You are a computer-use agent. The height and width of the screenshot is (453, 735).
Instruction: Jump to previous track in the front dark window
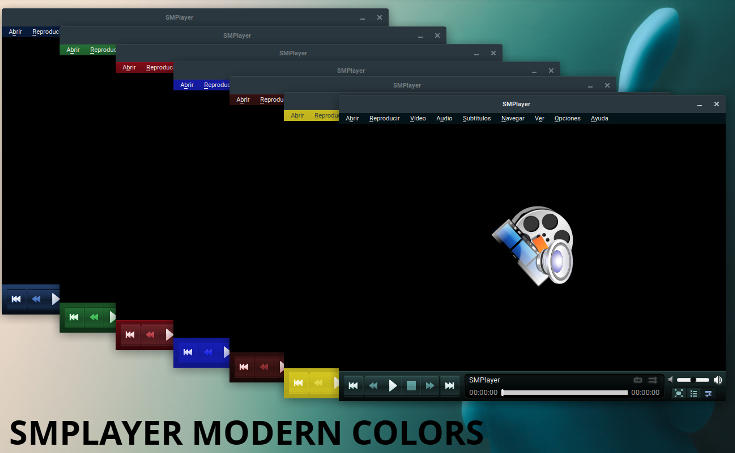pos(353,385)
